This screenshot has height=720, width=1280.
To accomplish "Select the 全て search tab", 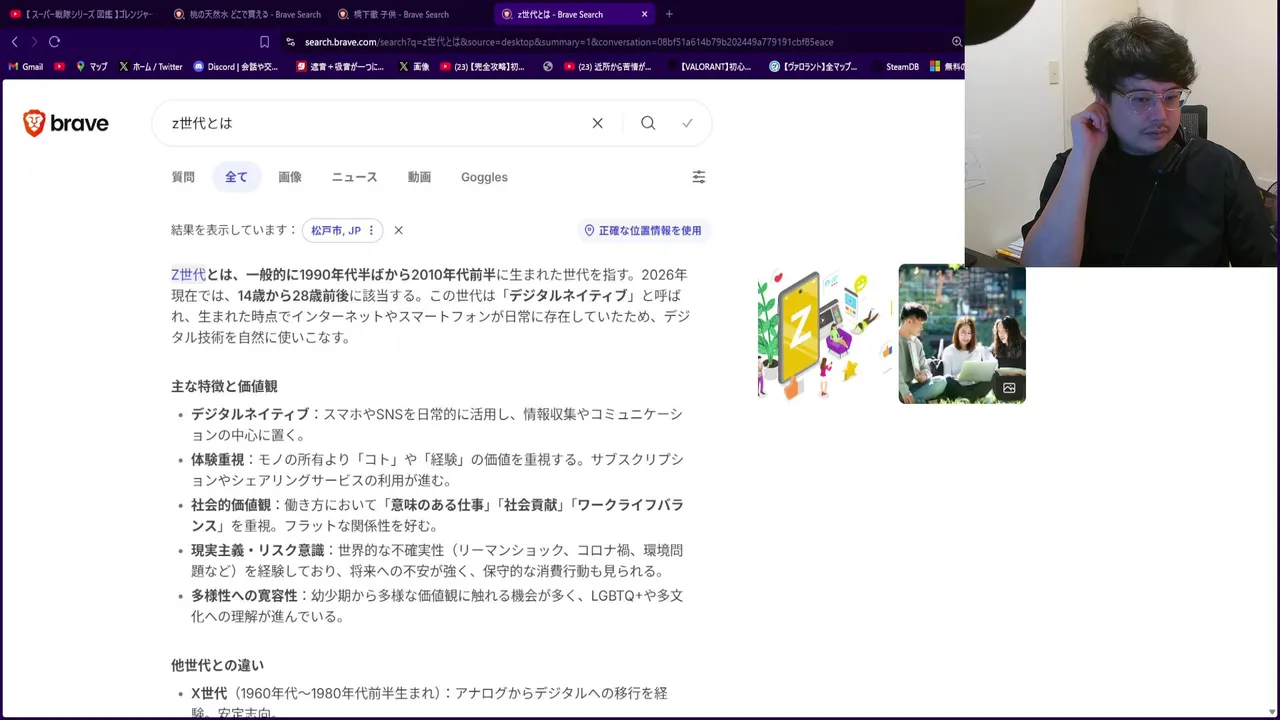I will pyautogui.click(x=236, y=177).
